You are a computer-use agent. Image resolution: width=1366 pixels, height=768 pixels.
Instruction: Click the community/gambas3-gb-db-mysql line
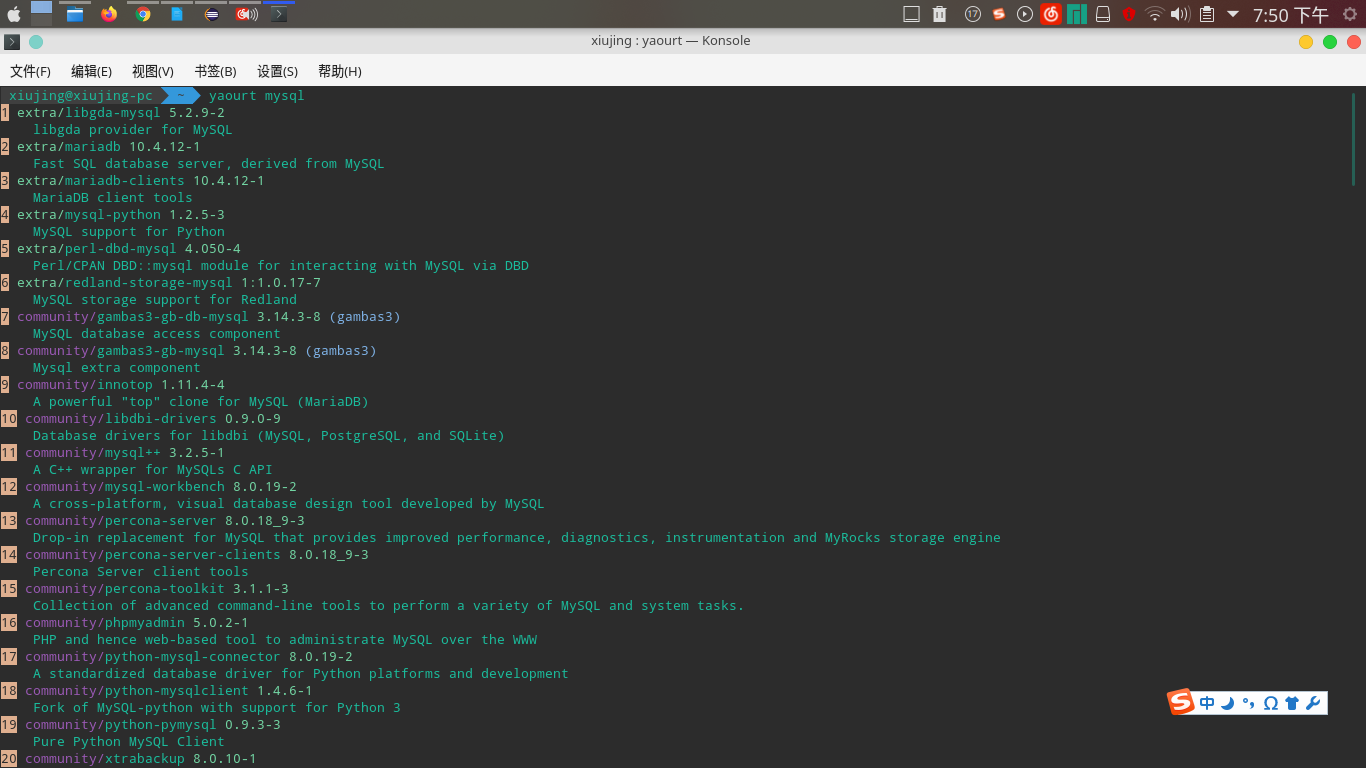(x=209, y=317)
